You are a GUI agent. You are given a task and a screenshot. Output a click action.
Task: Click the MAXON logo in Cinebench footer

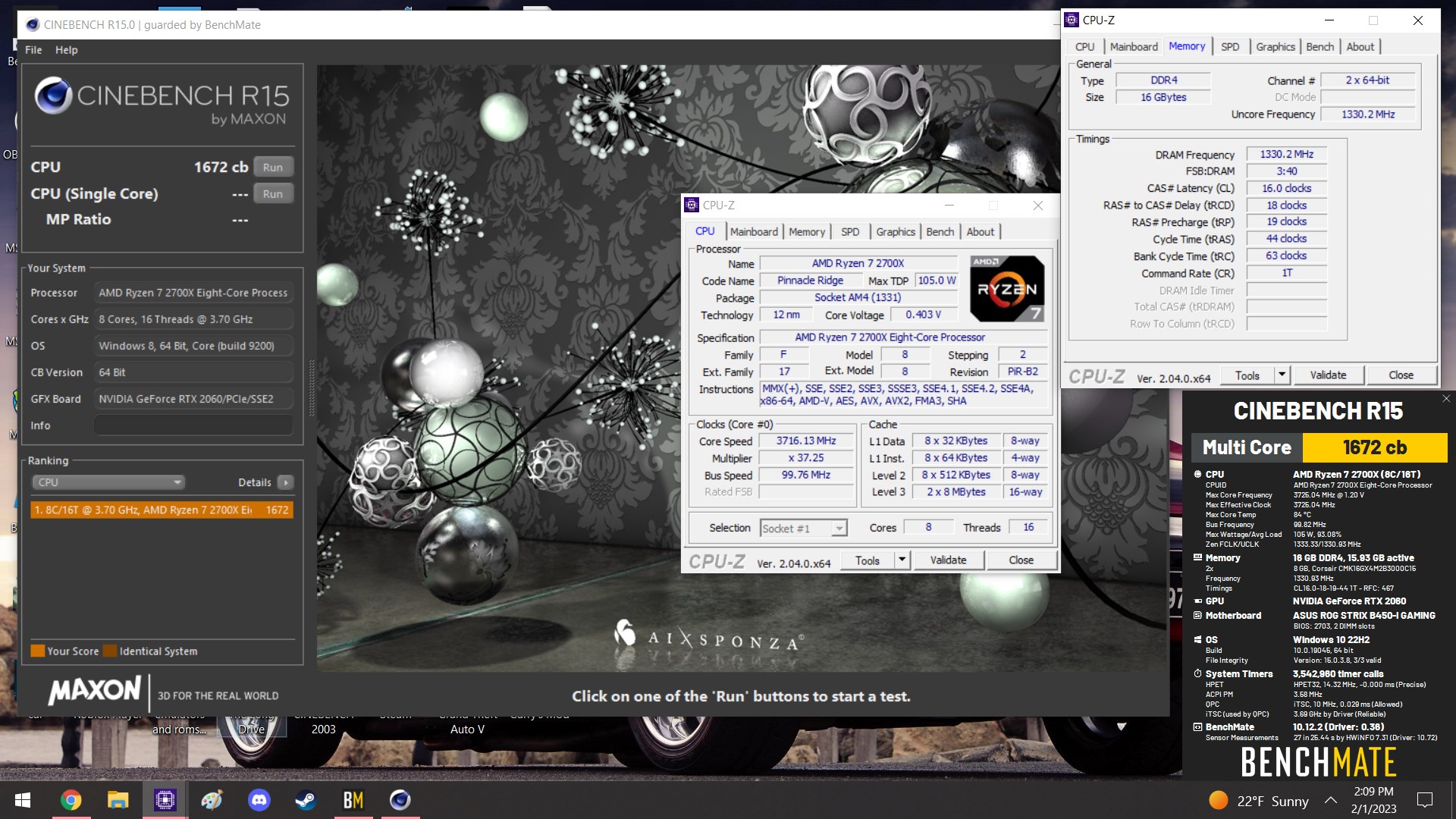[95, 690]
